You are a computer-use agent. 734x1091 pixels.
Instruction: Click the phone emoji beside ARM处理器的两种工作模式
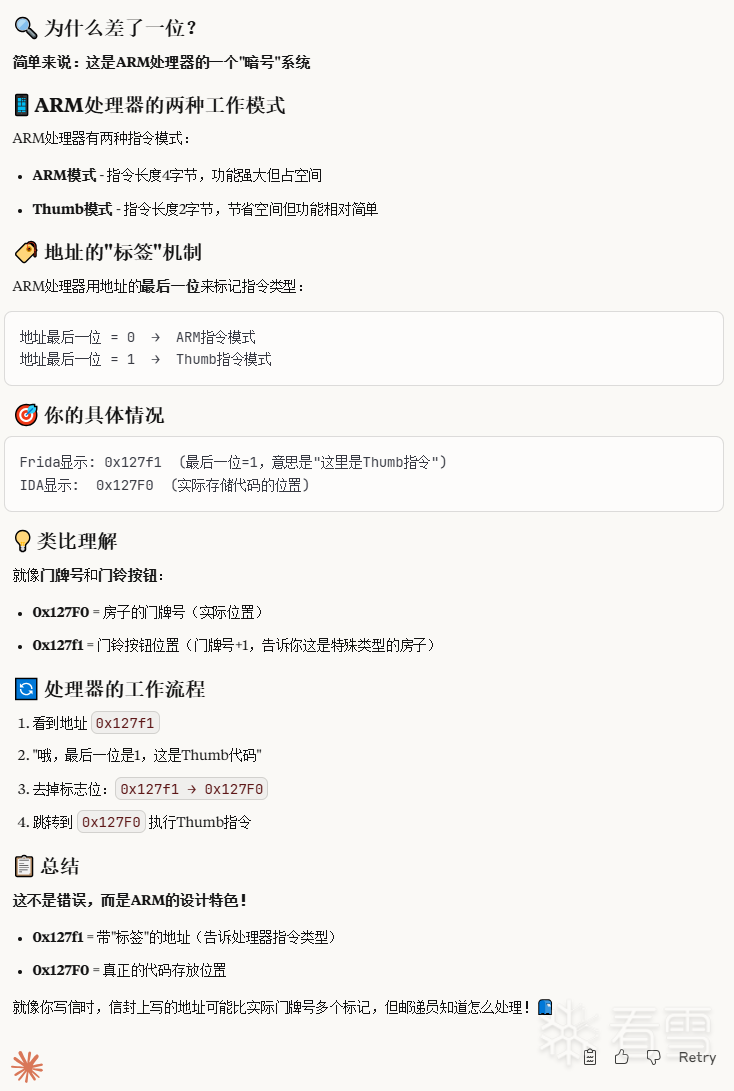[x=22, y=105]
